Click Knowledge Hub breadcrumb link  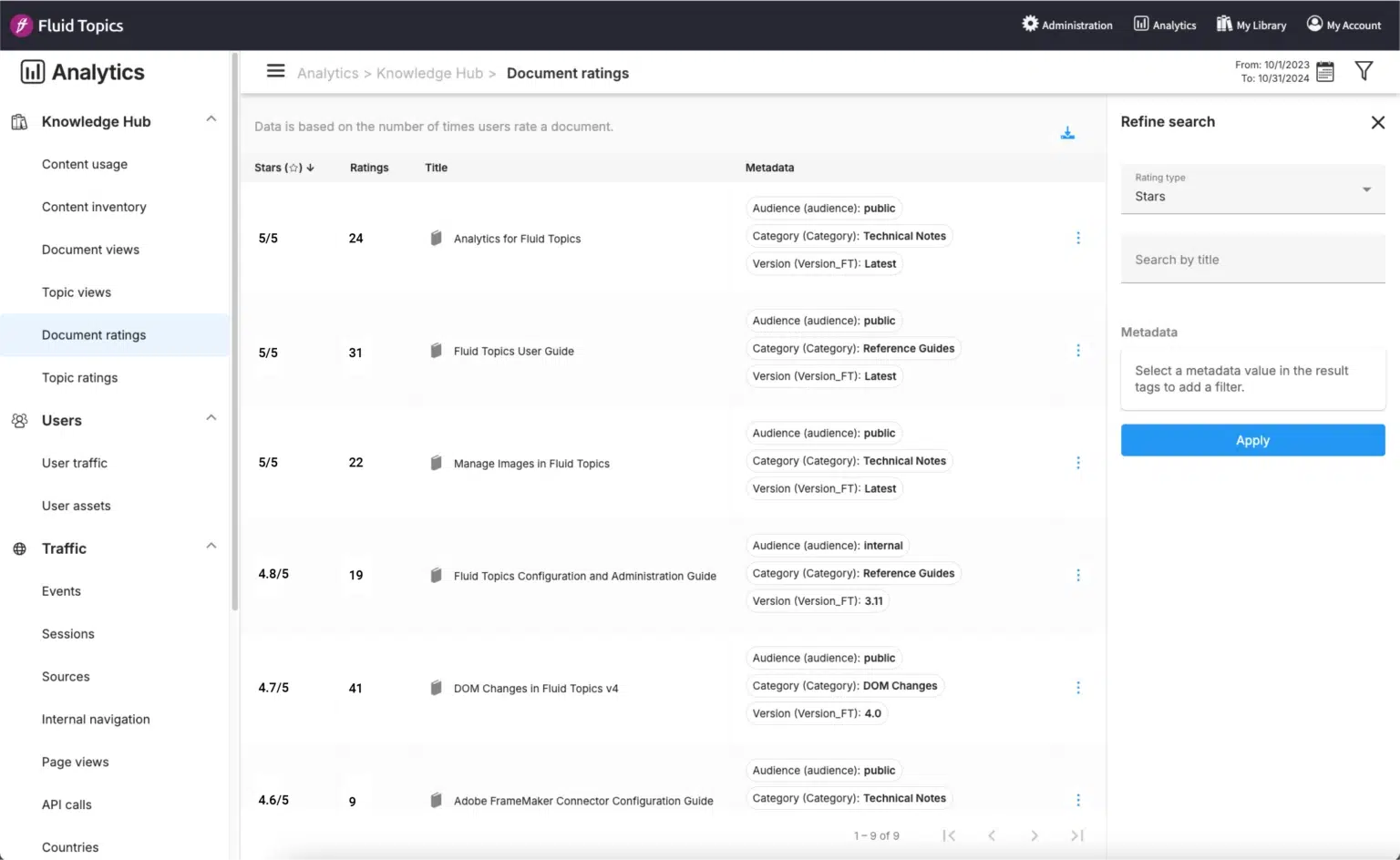click(429, 73)
